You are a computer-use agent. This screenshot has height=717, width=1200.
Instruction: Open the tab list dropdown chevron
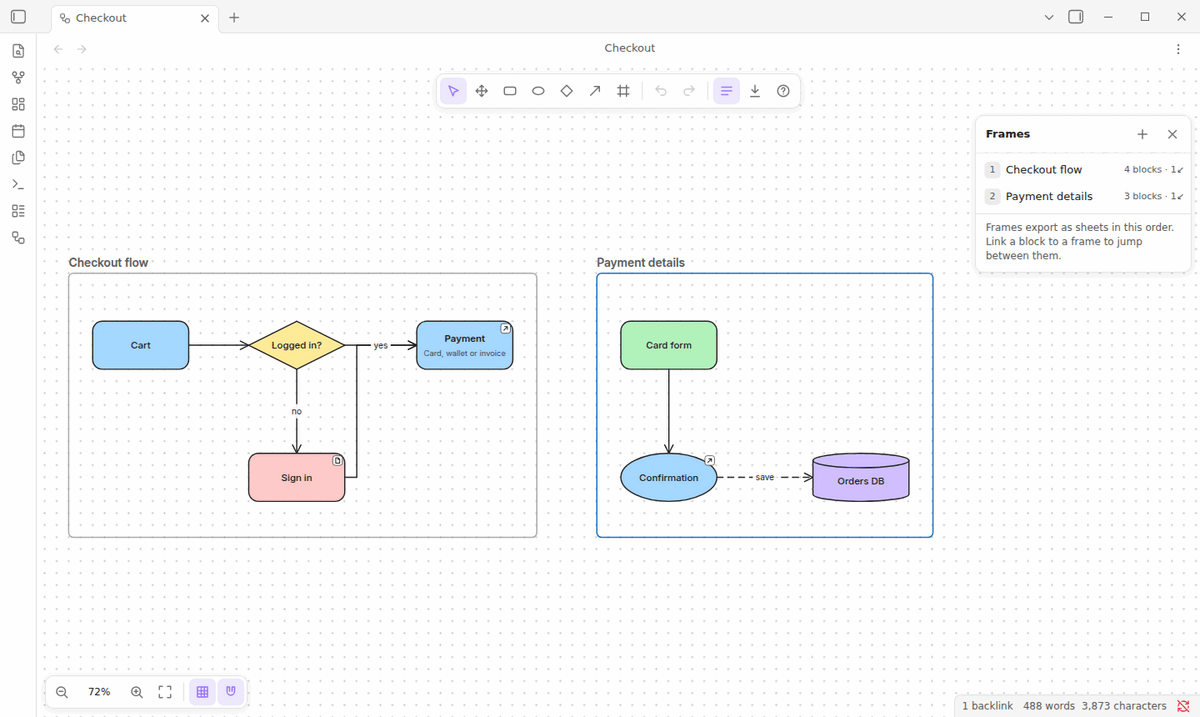pos(1048,17)
